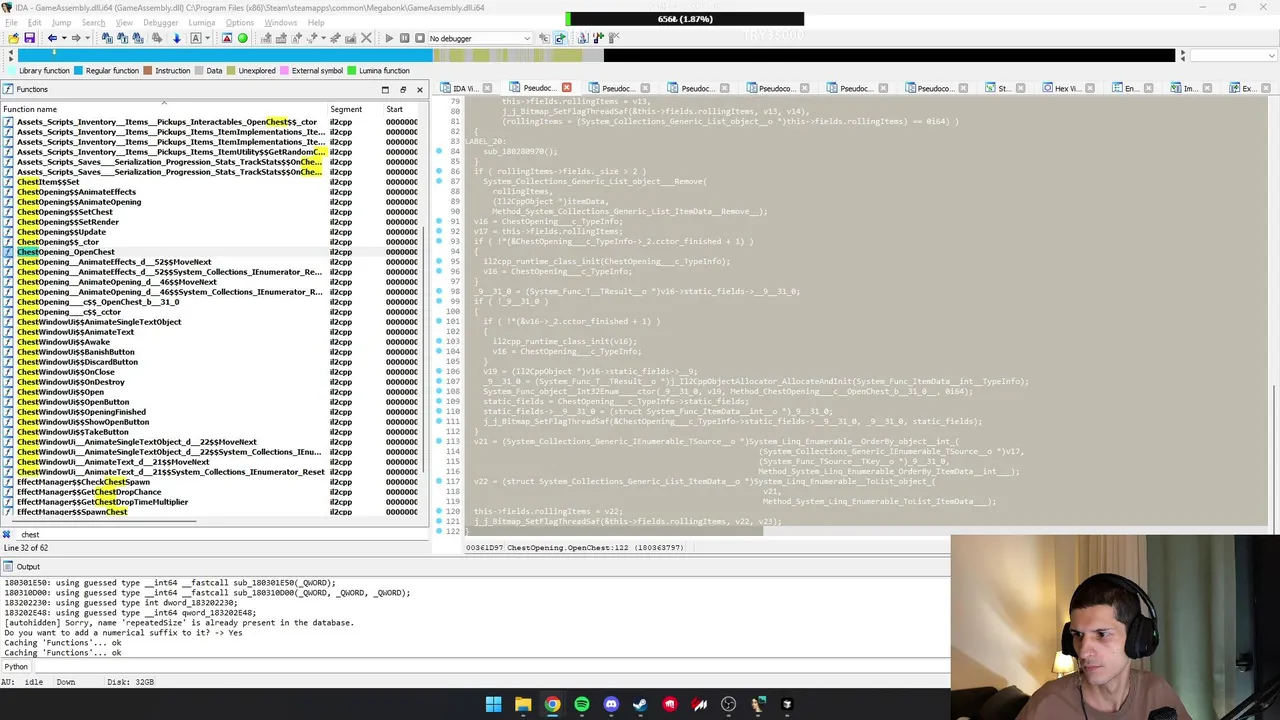Clear the chest filter with the X icon
The width and height of the screenshot is (1280, 720).
point(6,534)
